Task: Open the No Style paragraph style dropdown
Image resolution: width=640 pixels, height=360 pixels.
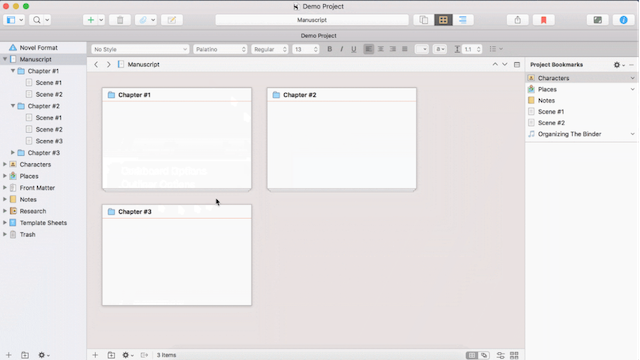Action: [x=140, y=49]
